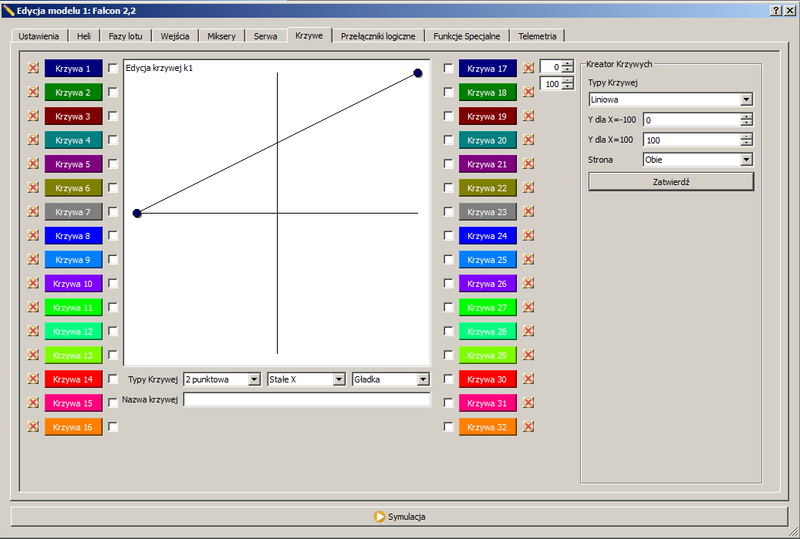The image size is (800, 539).
Task: Open the 'Liniowa' curve creator type dropdown
Action: [670, 100]
